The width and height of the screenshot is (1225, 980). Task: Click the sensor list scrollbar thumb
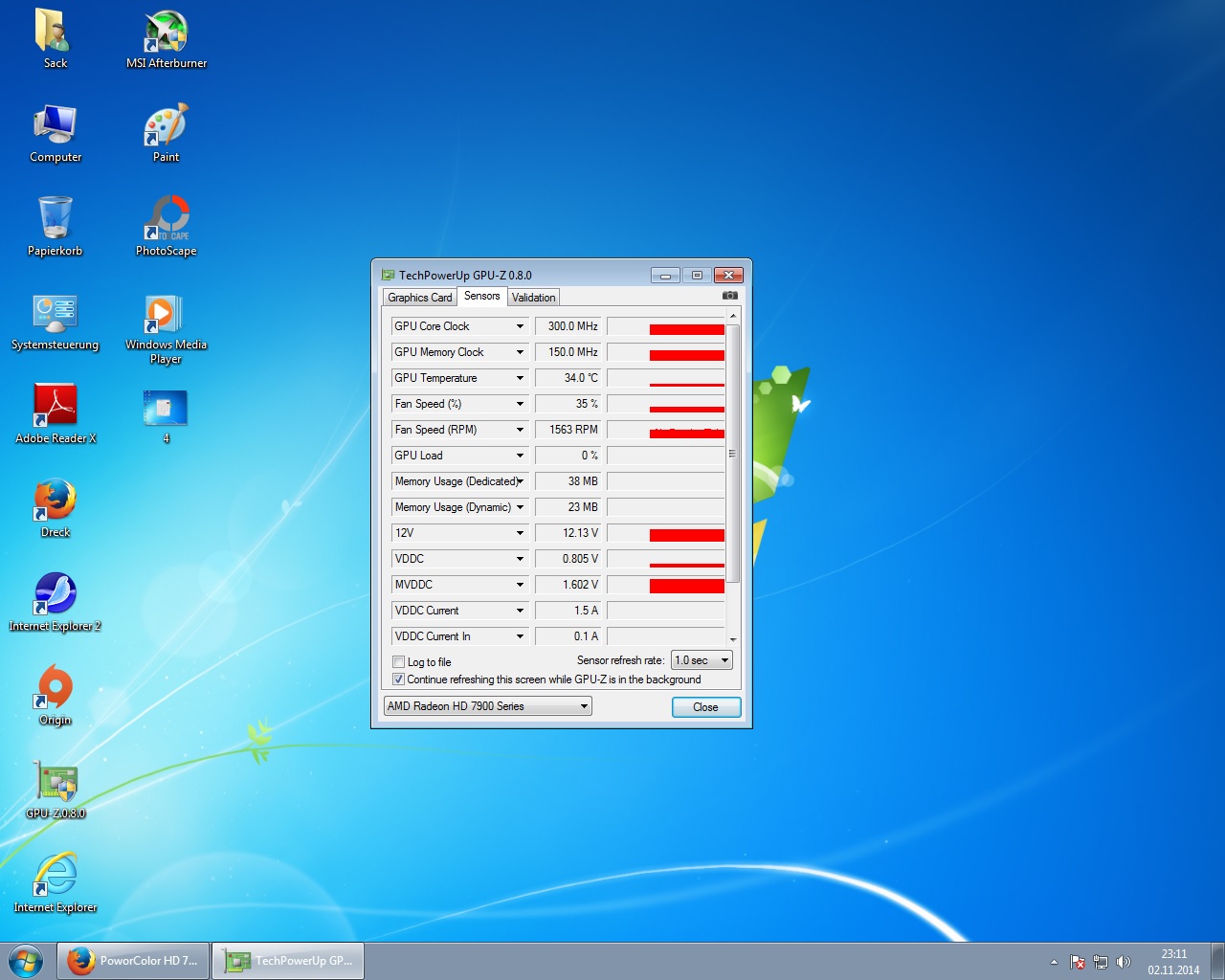733,453
